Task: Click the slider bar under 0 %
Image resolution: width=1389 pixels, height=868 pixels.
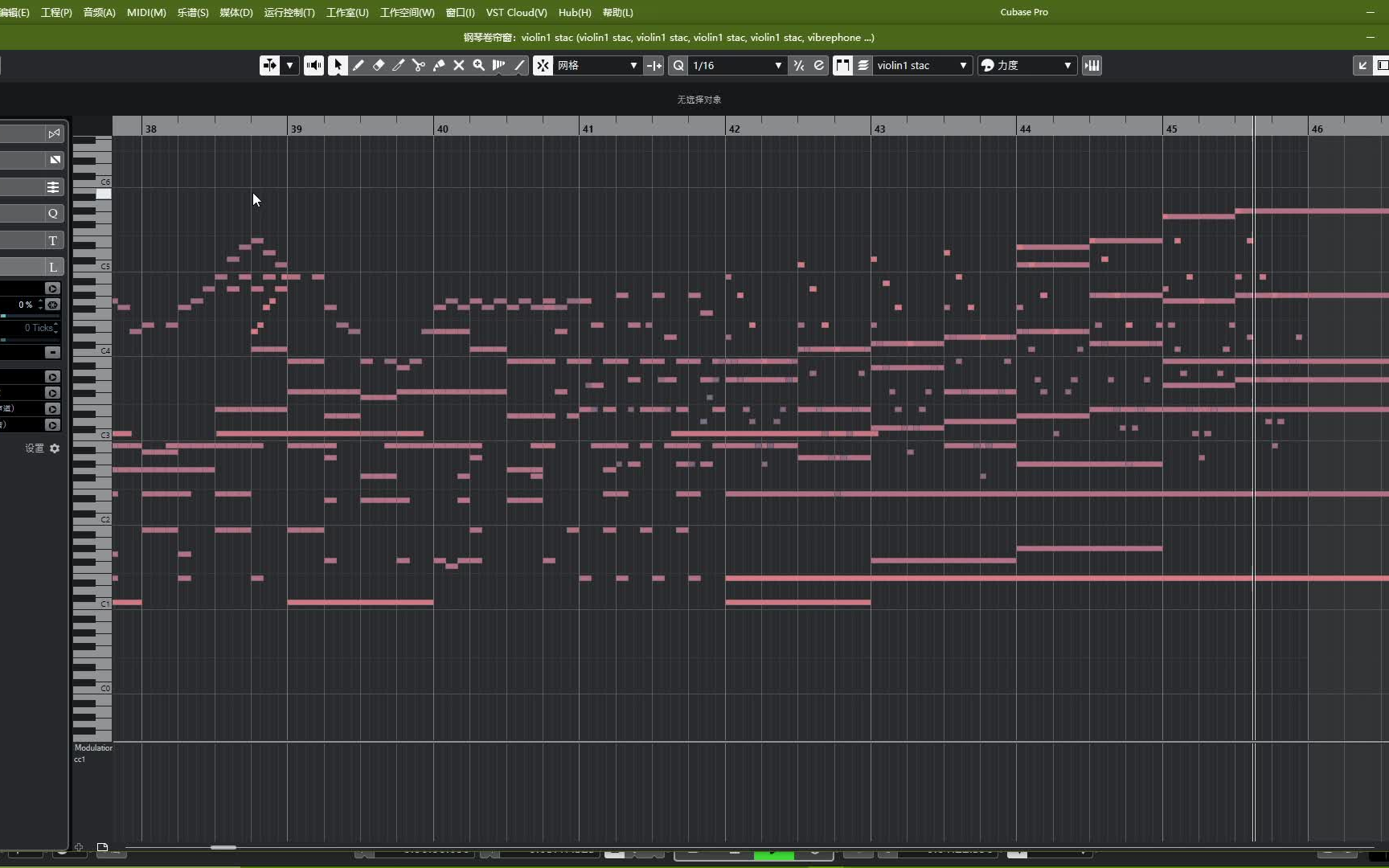Action: click(x=30, y=316)
